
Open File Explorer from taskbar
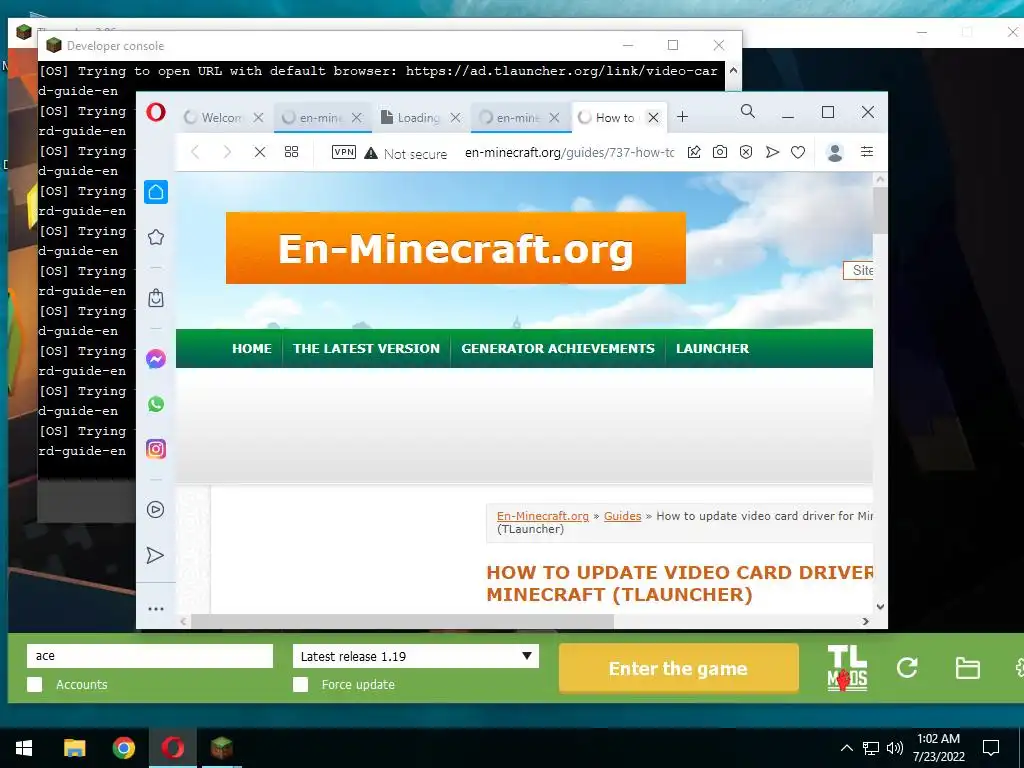point(74,748)
